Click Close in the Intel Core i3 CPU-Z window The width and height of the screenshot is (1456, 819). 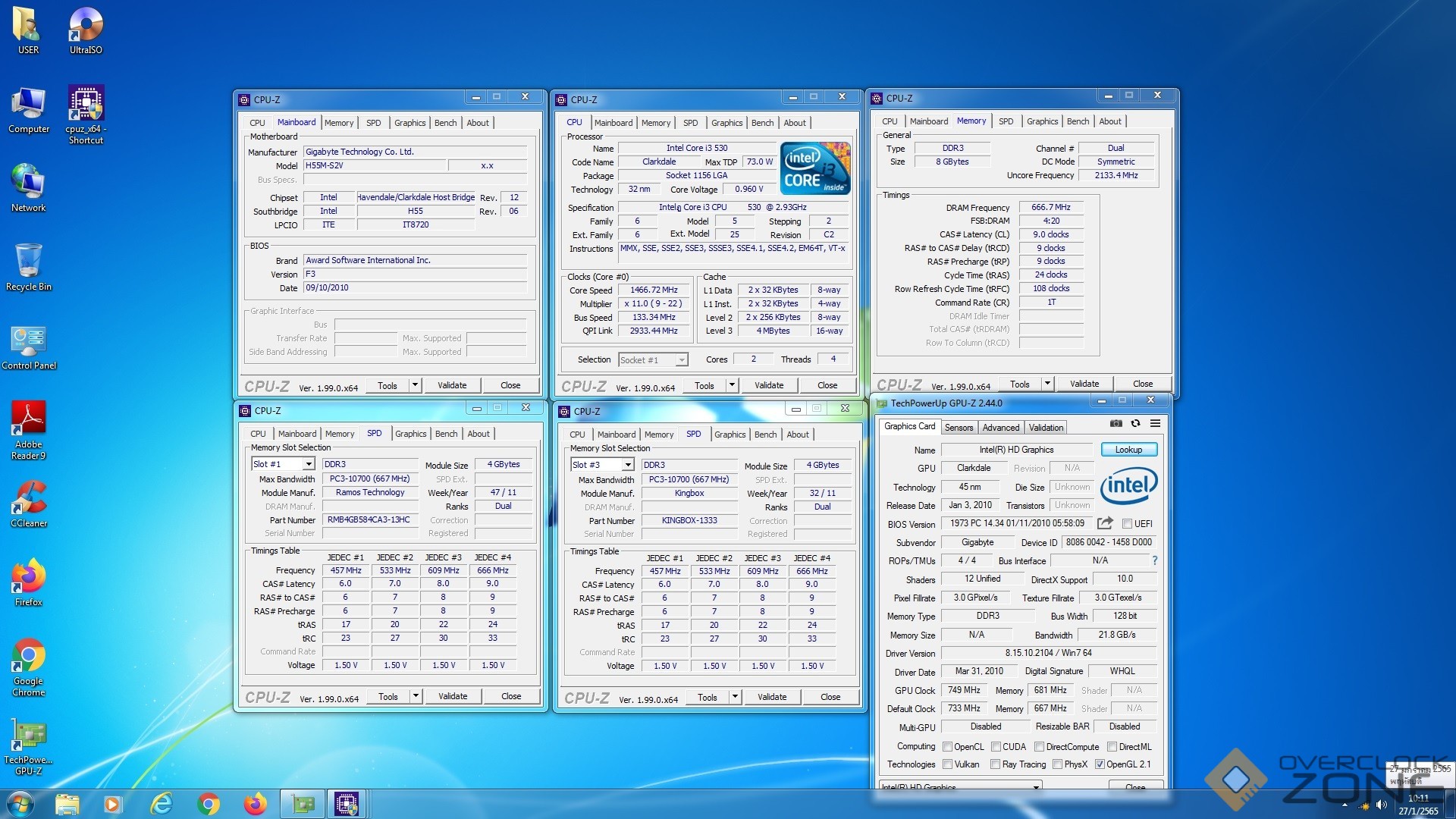[x=827, y=385]
